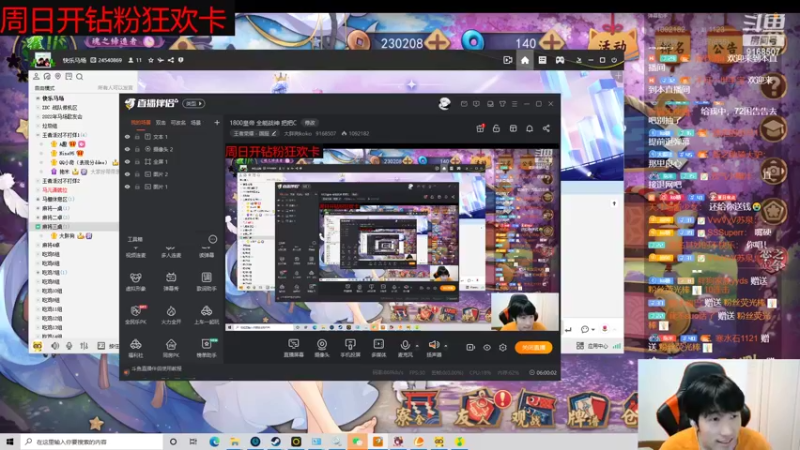Expand speaker options arrow
The image size is (800, 450).
(446, 346)
